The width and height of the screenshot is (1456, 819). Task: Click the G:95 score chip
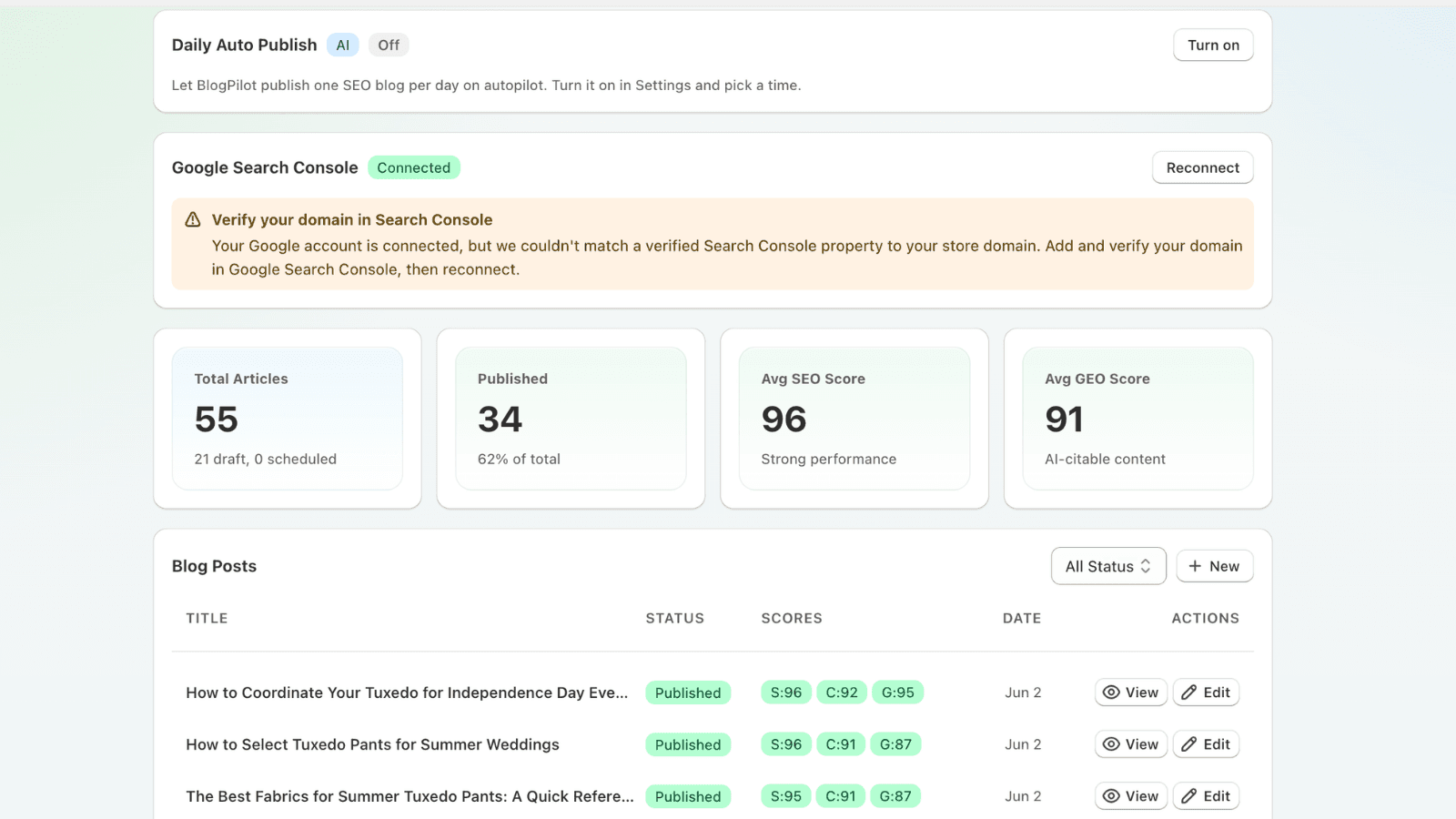pyautogui.click(x=898, y=693)
